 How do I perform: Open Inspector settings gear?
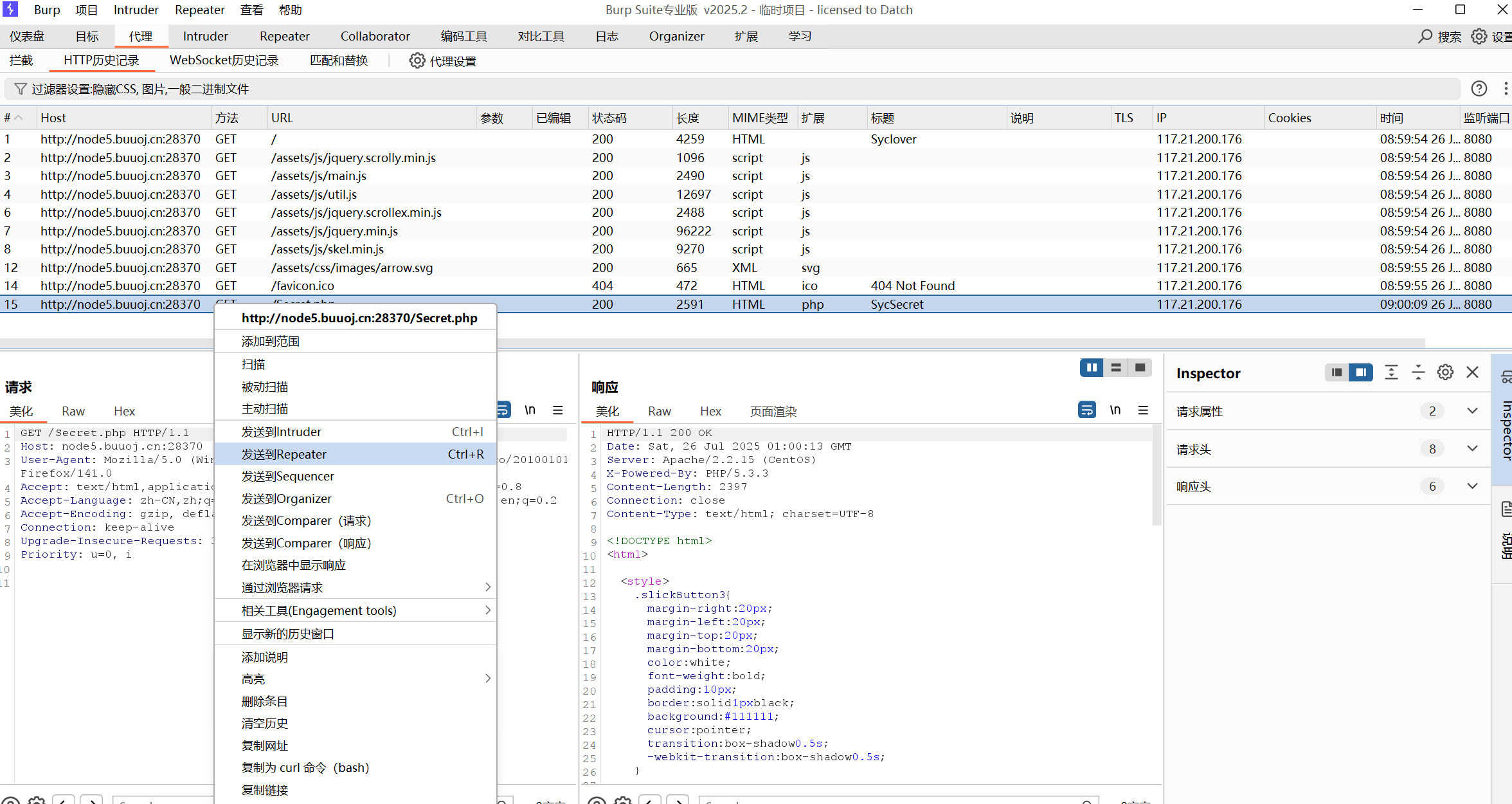(1445, 372)
